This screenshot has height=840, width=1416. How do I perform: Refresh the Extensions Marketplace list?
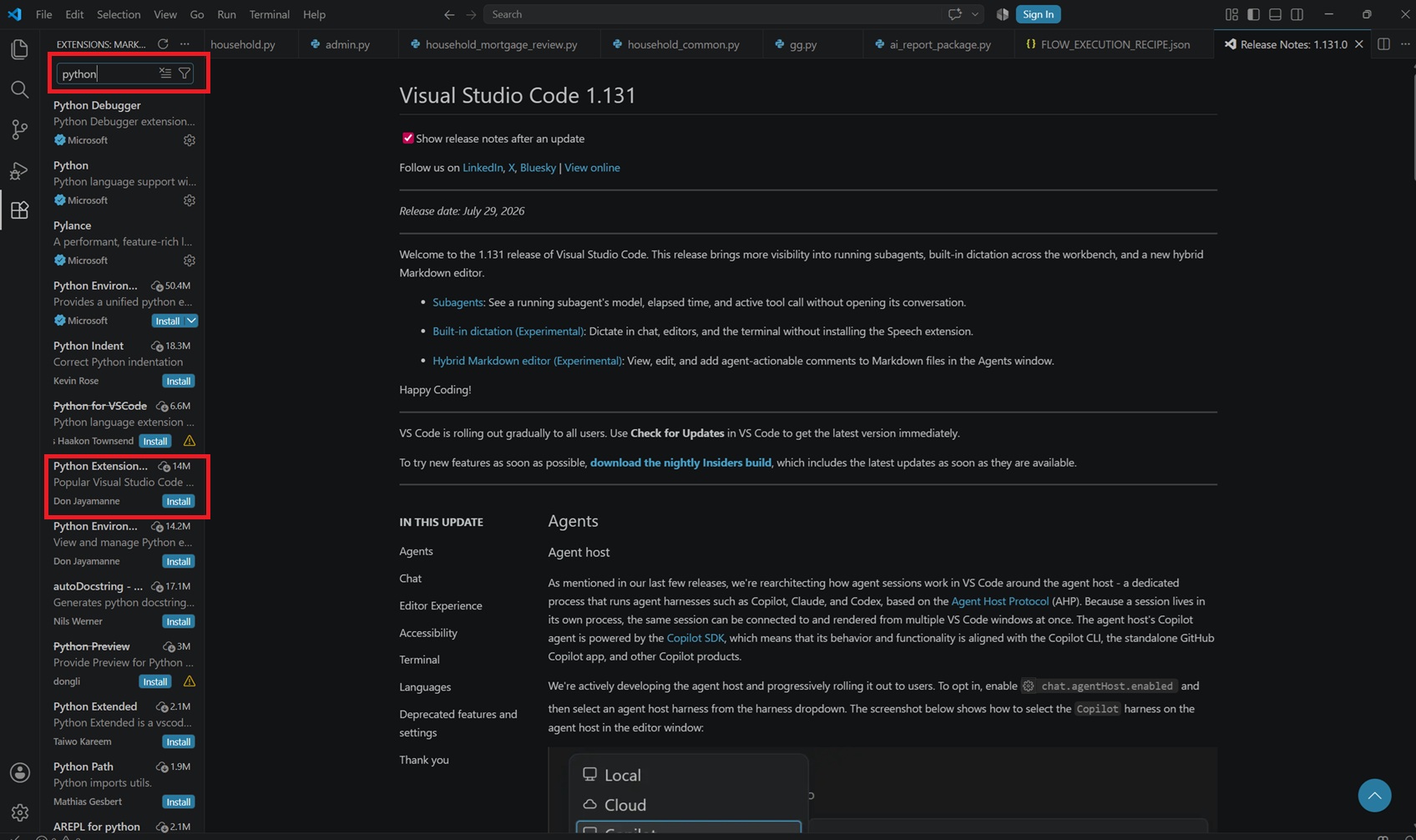coord(163,44)
